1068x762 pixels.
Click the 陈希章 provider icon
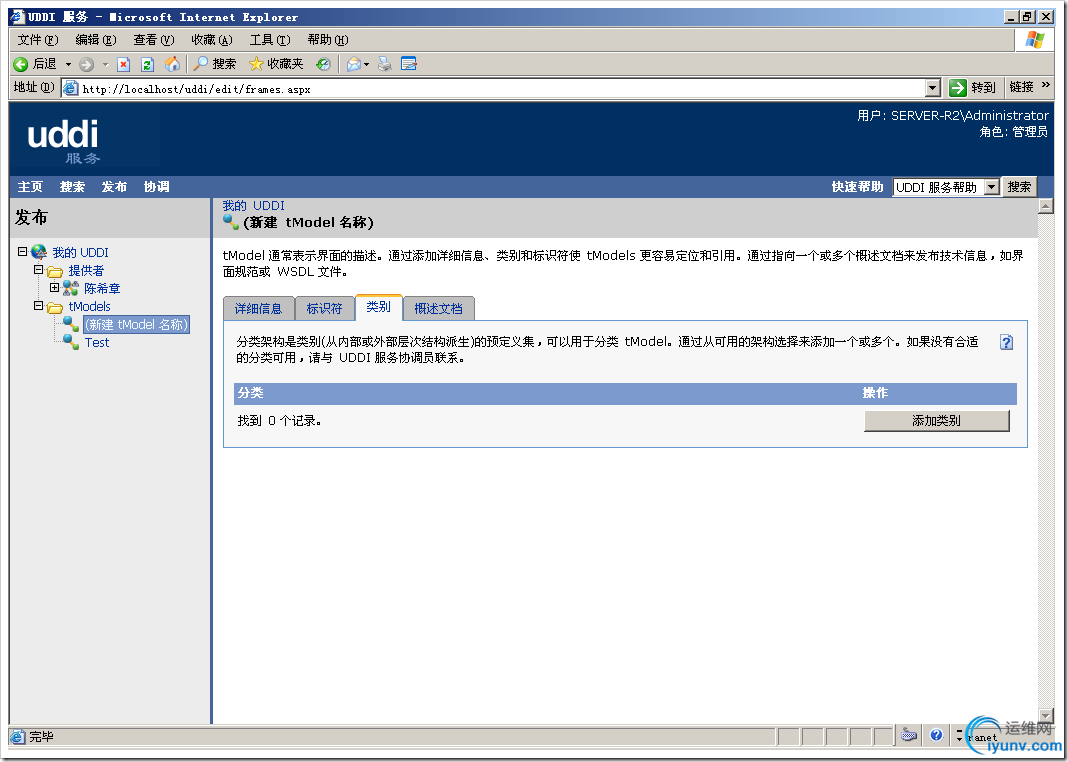71,288
